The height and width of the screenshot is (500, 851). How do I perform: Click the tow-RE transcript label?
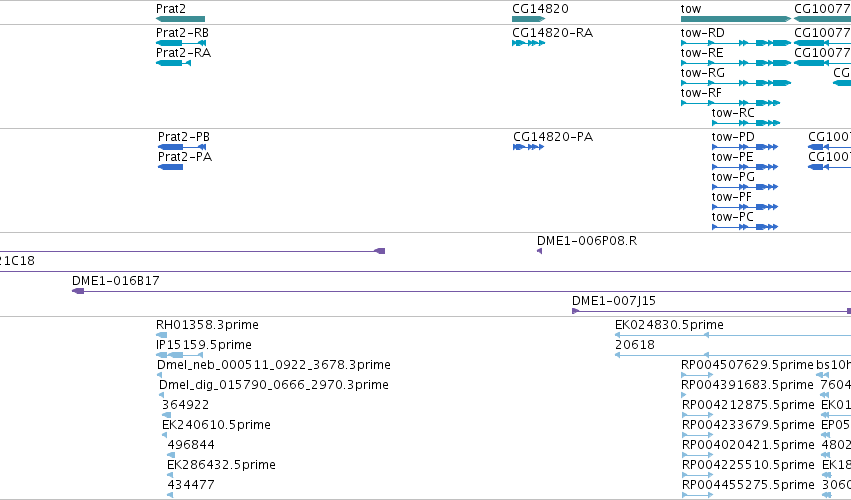[702, 53]
